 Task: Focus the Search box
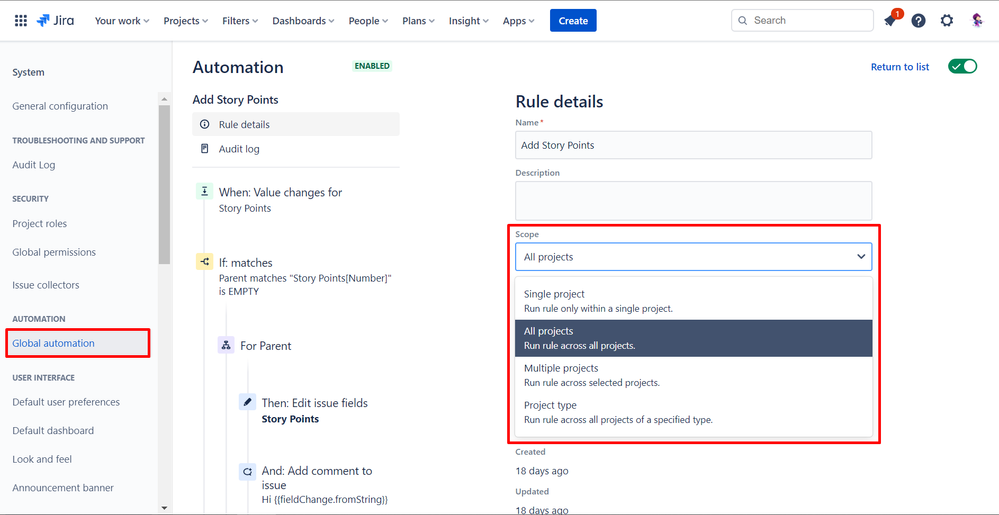click(x=802, y=20)
